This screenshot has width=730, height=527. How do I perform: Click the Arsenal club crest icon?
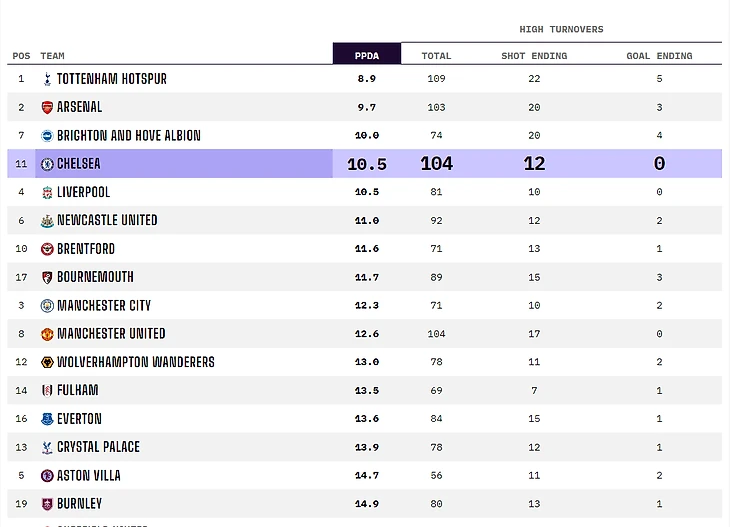click(47, 108)
